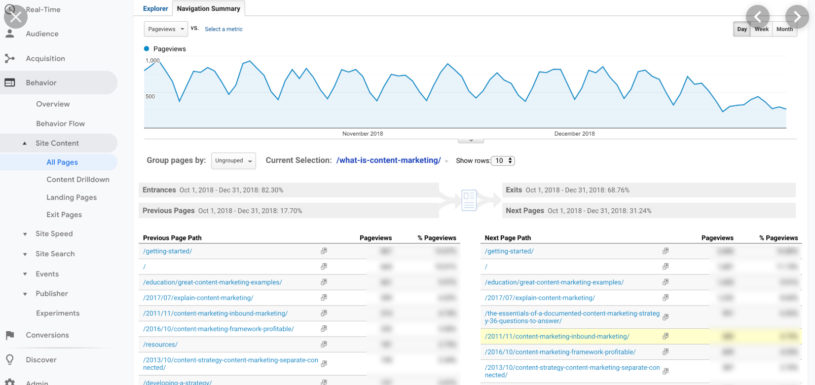Click the Conversions flag icon

tap(9, 335)
